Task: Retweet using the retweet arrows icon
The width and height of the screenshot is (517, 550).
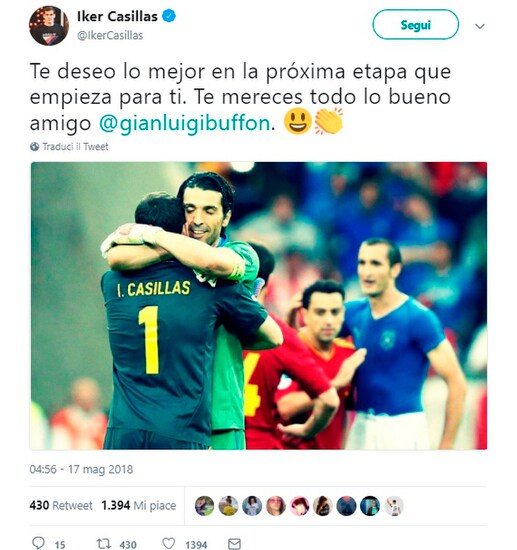Action: 104,543
